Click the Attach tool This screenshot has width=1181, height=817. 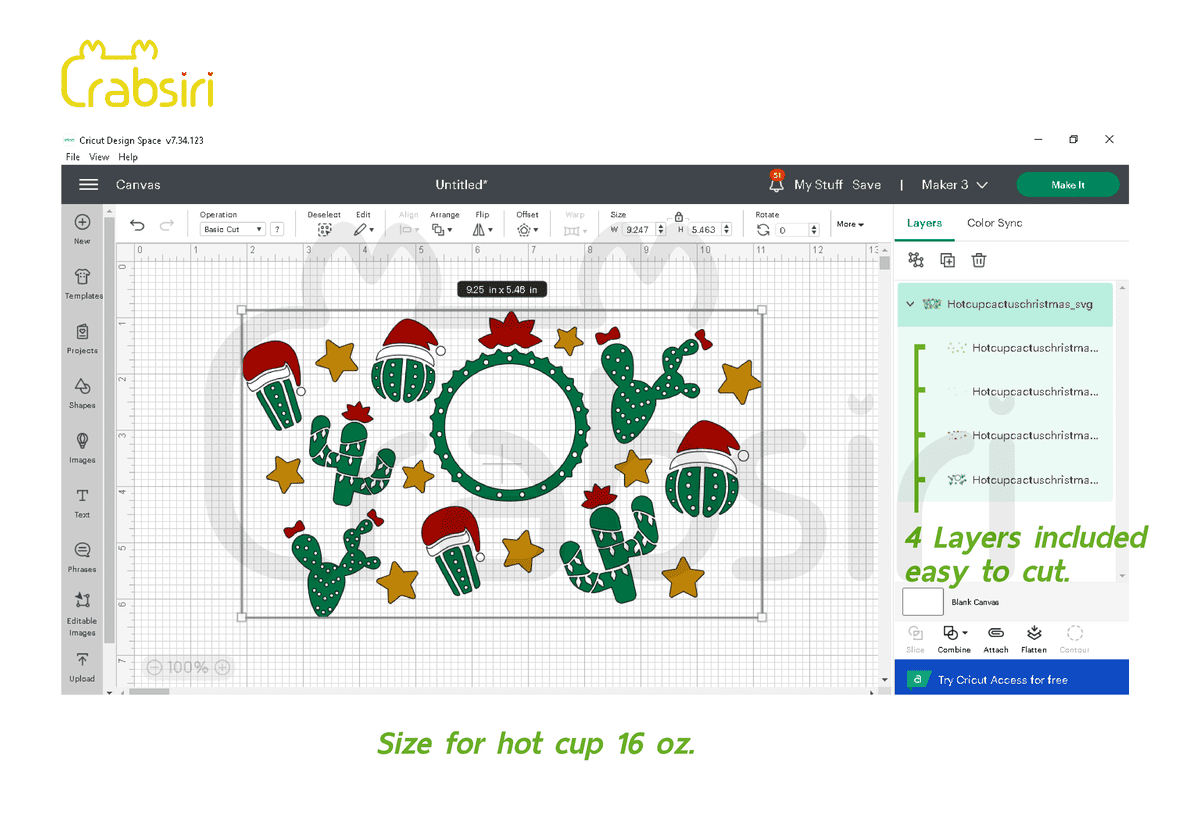(x=995, y=638)
